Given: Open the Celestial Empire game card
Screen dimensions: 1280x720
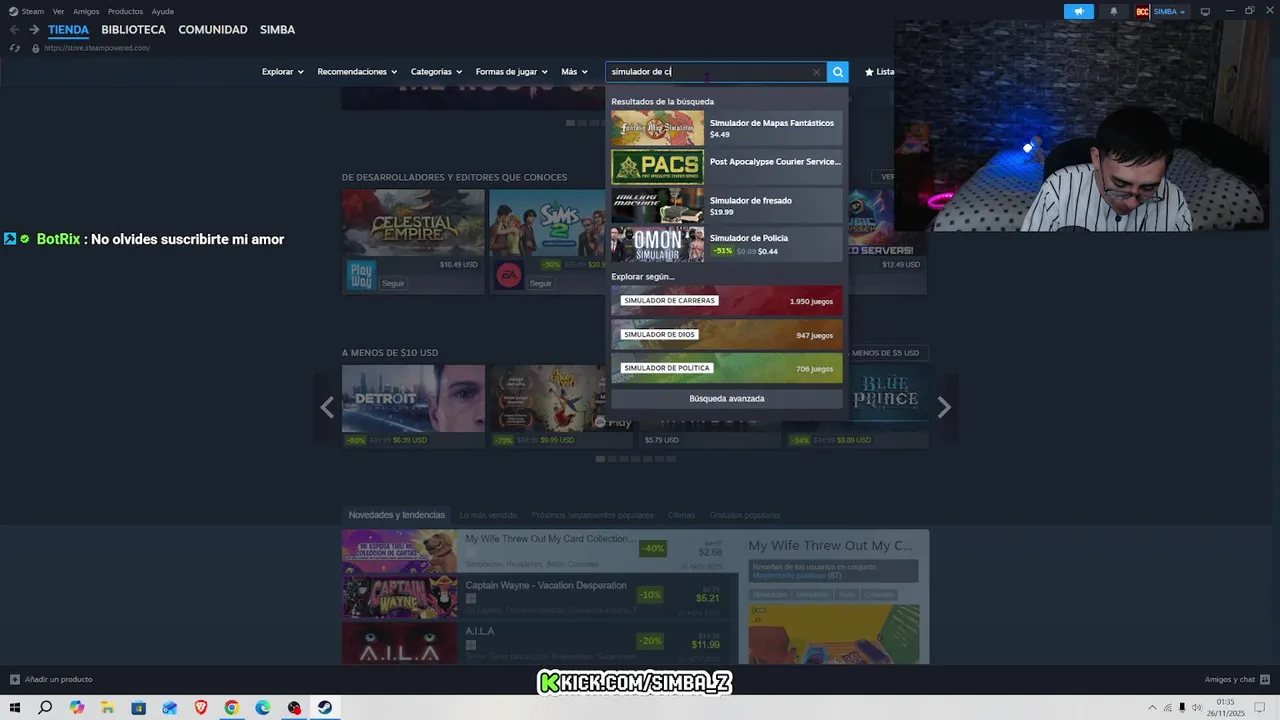Looking at the screenshot, I should [x=413, y=222].
